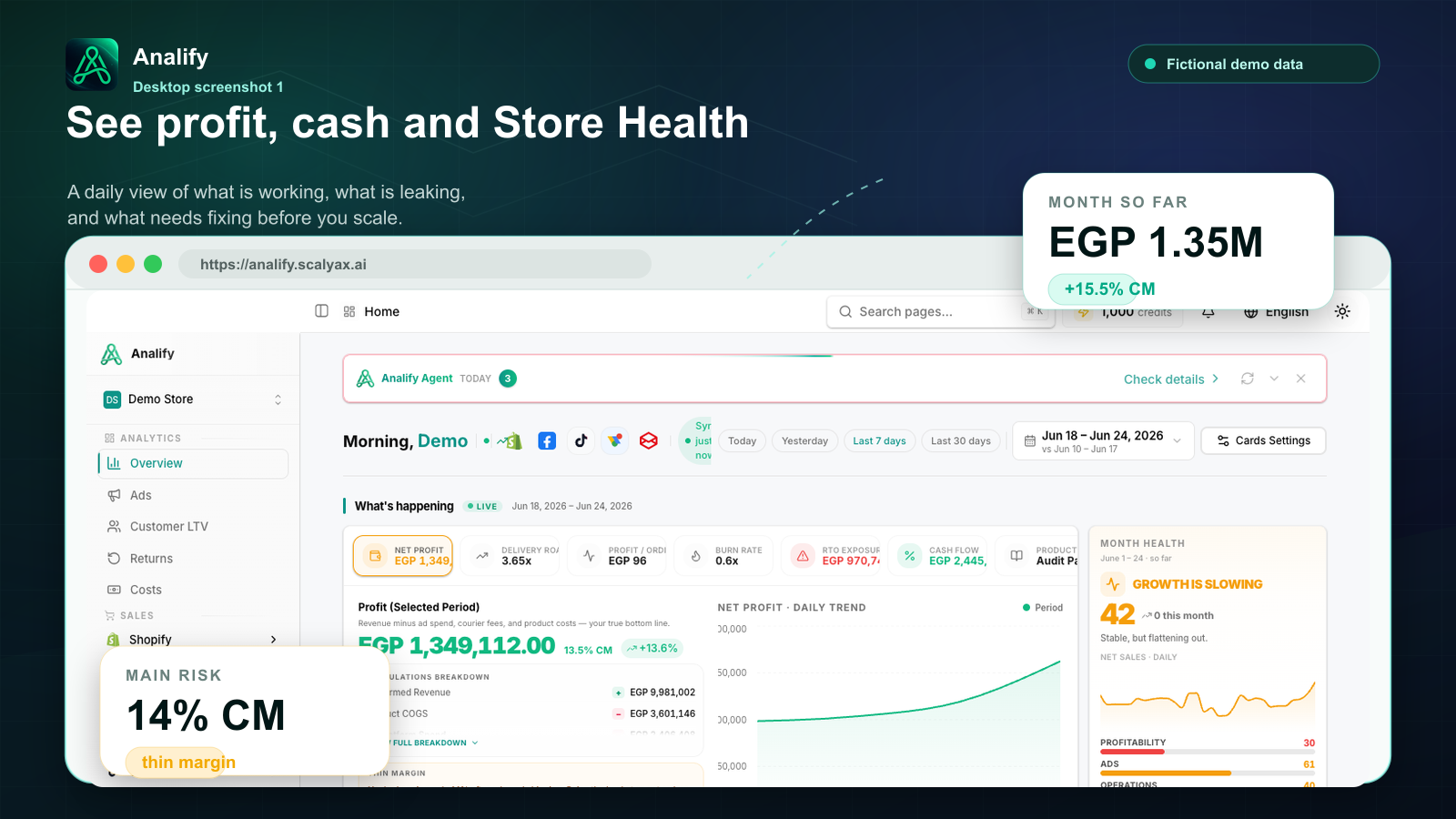Click the pulse icon on Profit / Order

pos(589,556)
